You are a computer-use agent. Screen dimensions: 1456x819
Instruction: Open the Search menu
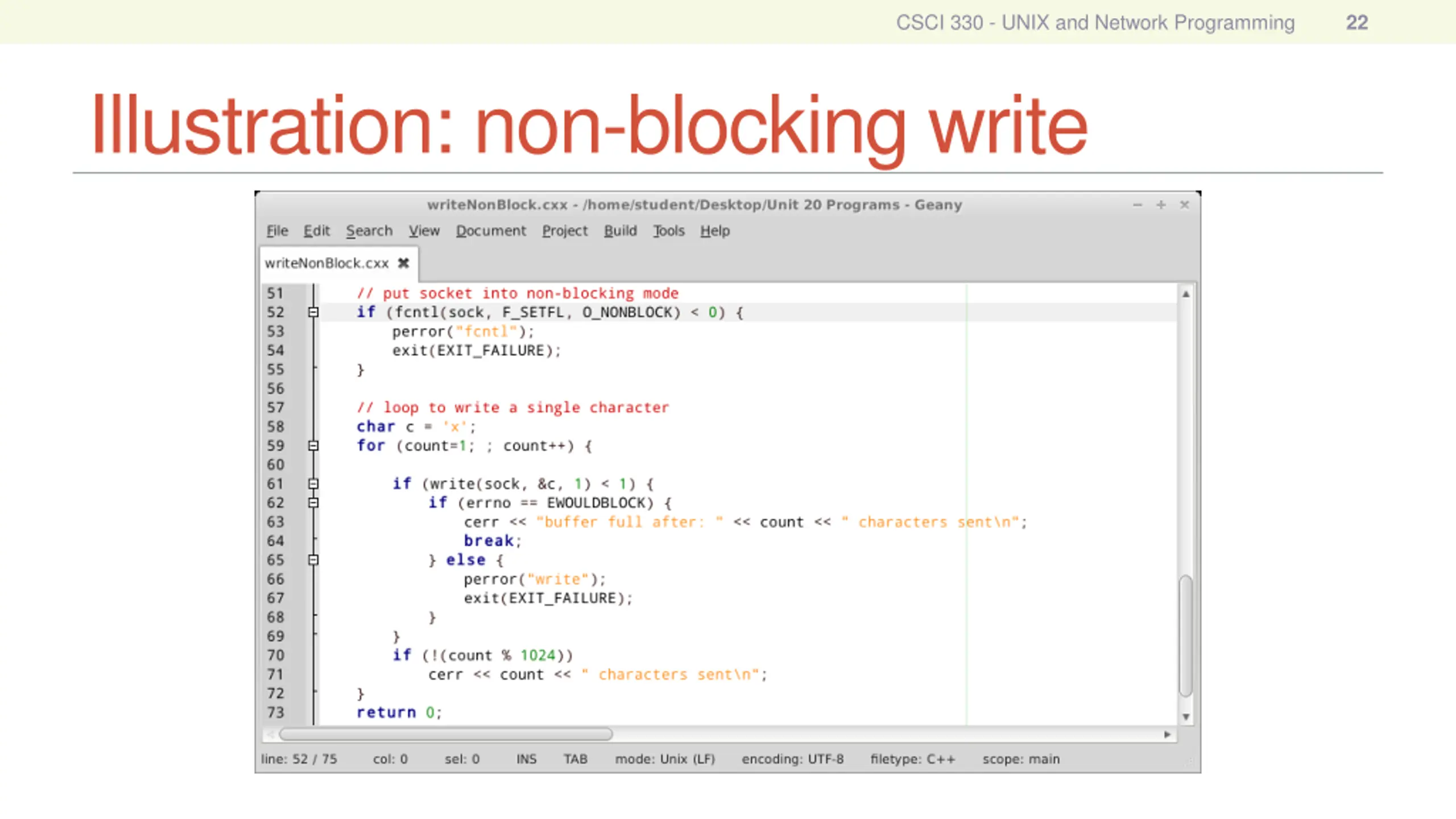(369, 231)
